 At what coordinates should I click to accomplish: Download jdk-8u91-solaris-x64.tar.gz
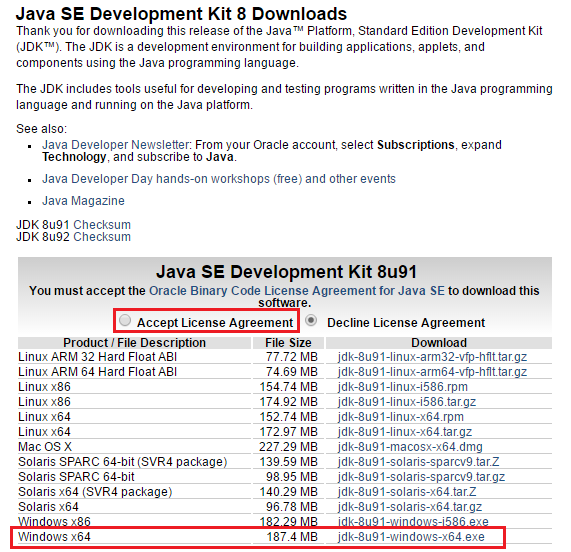(x=410, y=507)
